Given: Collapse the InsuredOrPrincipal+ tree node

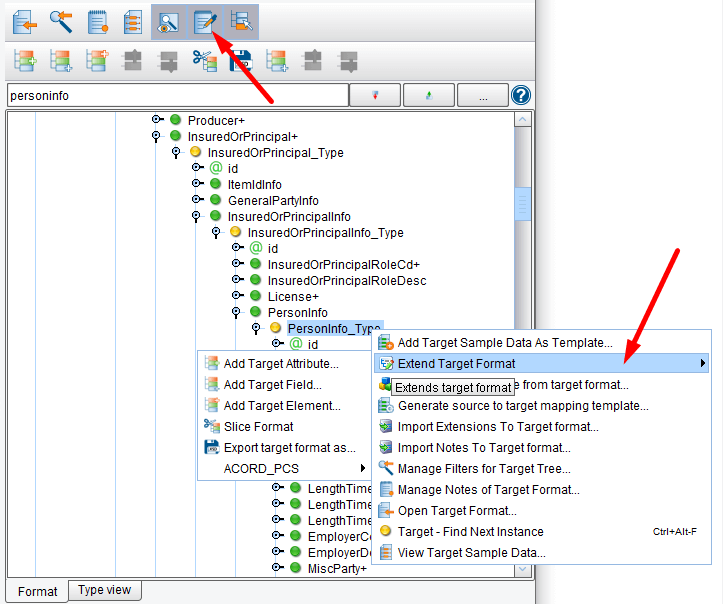Looking at the screenshot, I should click(157, 137).
